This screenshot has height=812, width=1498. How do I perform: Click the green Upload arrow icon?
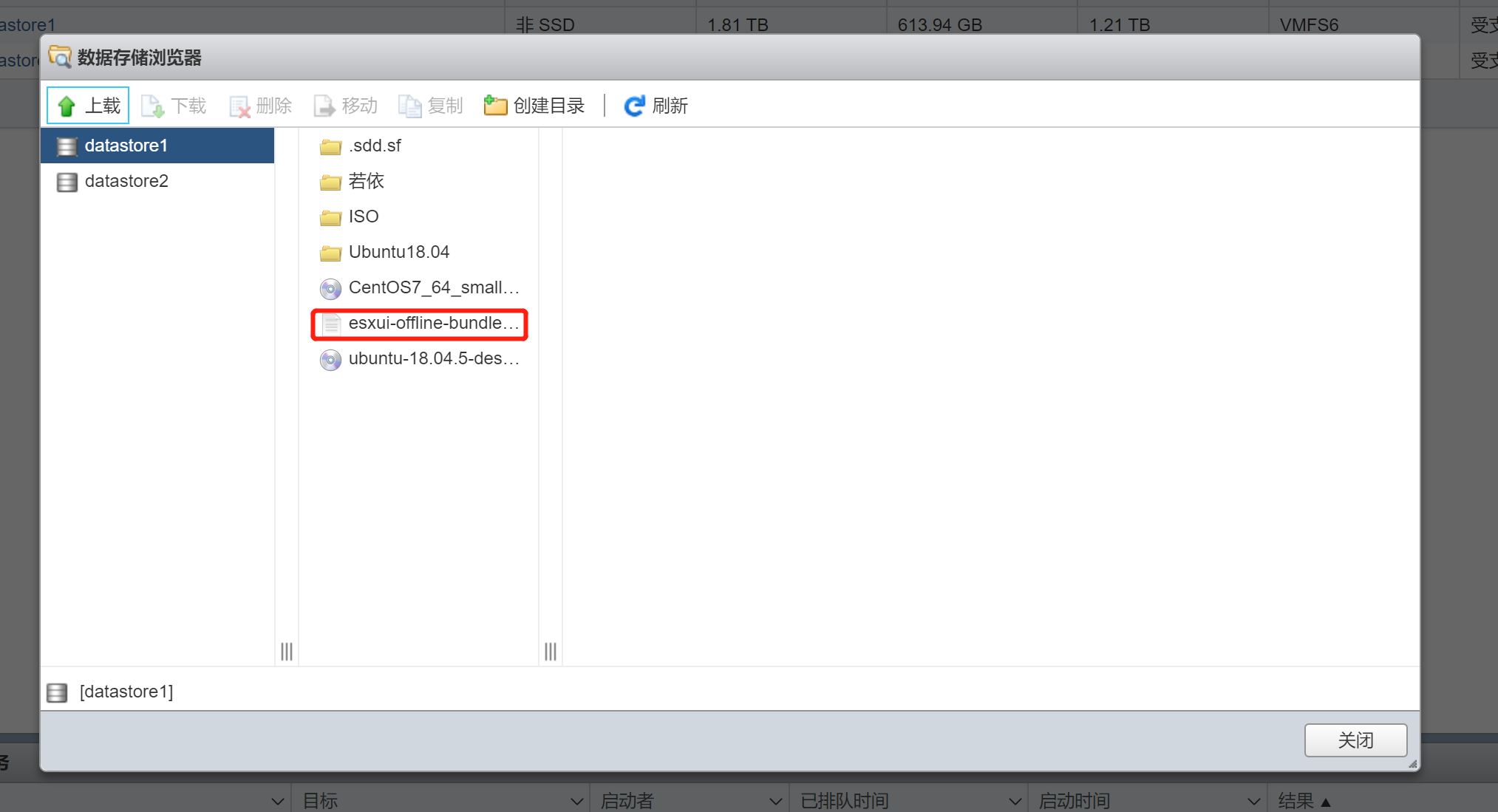67,106
